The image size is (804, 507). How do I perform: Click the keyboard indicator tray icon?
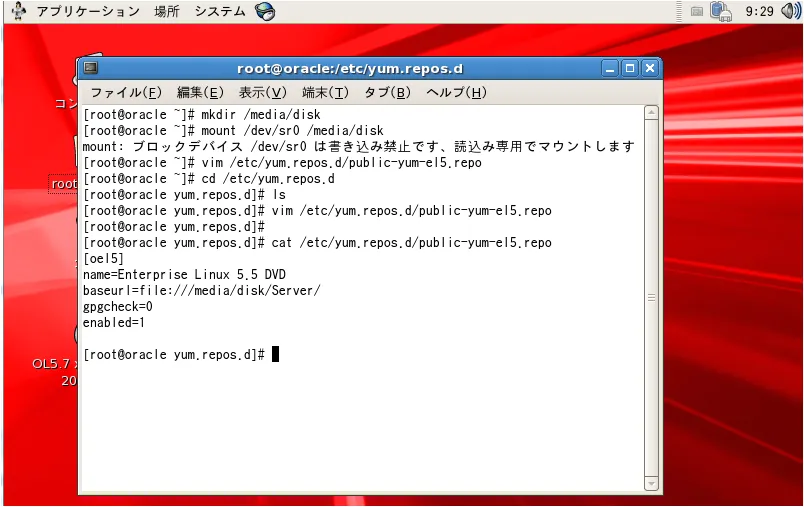[696, 11]
